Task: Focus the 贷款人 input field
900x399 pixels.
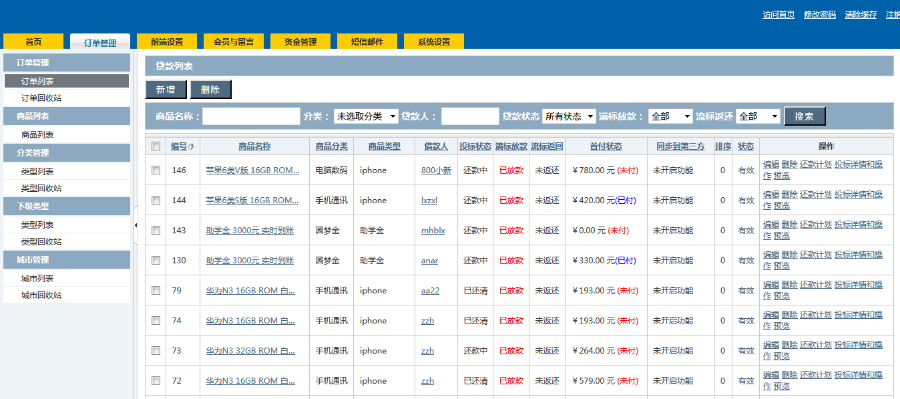Action: [x=470, y=116]
